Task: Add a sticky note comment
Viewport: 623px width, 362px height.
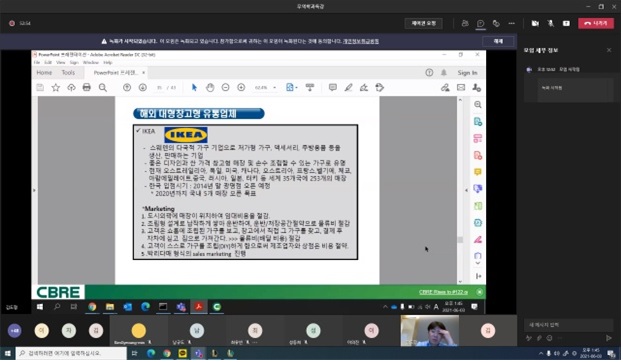Action: pos(333,87)
